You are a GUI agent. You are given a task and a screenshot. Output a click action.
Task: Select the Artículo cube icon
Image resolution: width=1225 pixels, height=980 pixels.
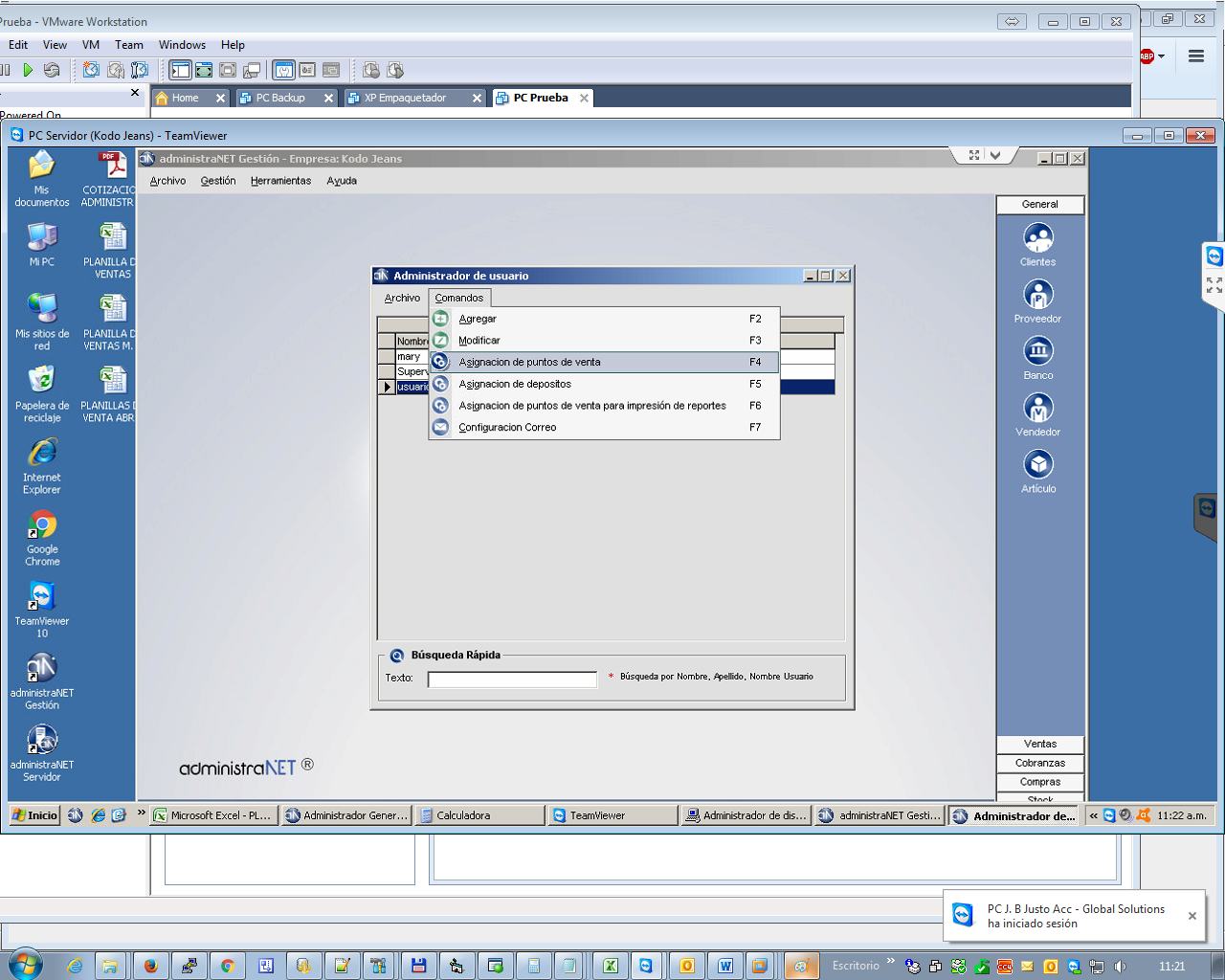click(x=1038, y=465)
